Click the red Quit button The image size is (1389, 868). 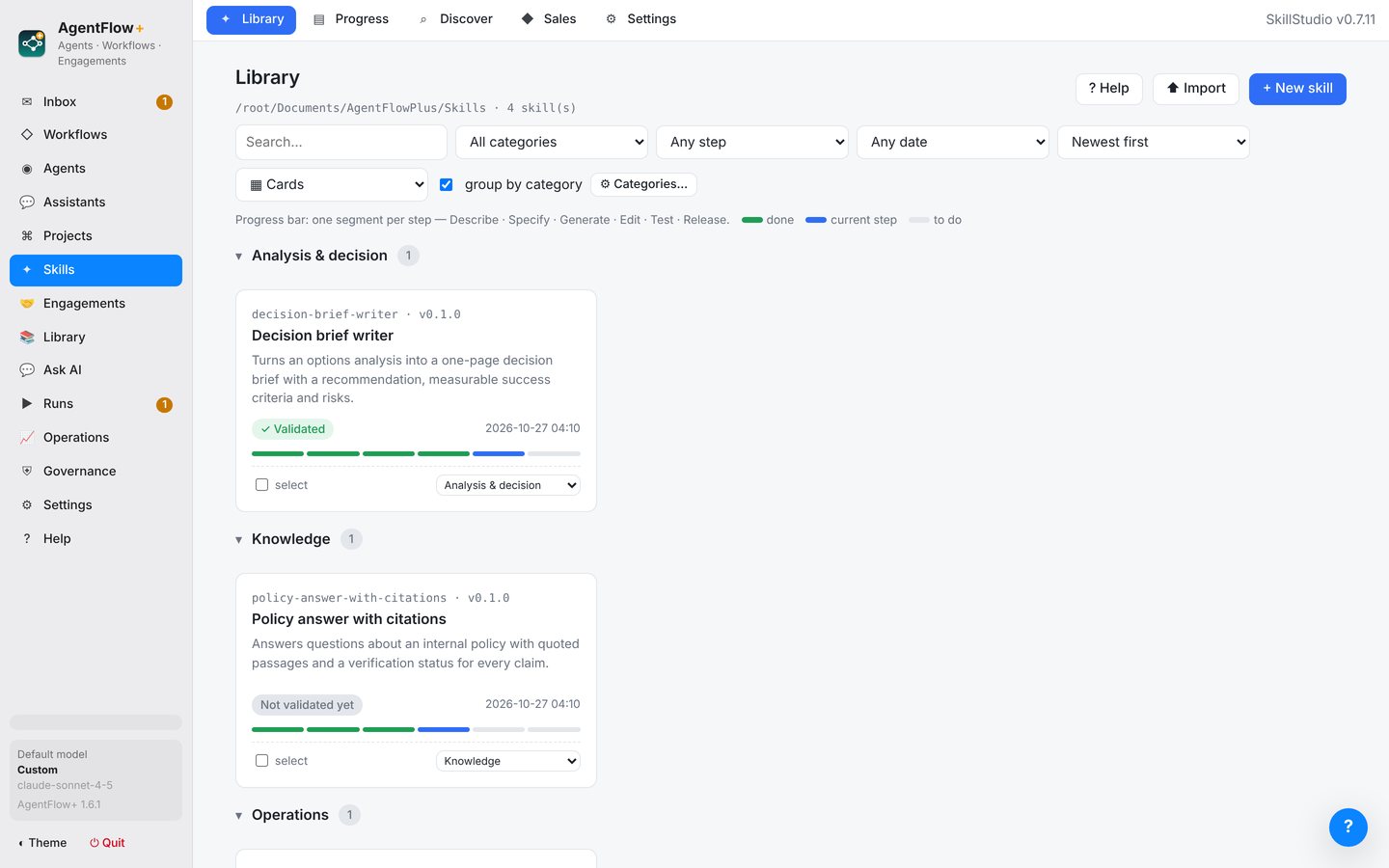point(107,843)
